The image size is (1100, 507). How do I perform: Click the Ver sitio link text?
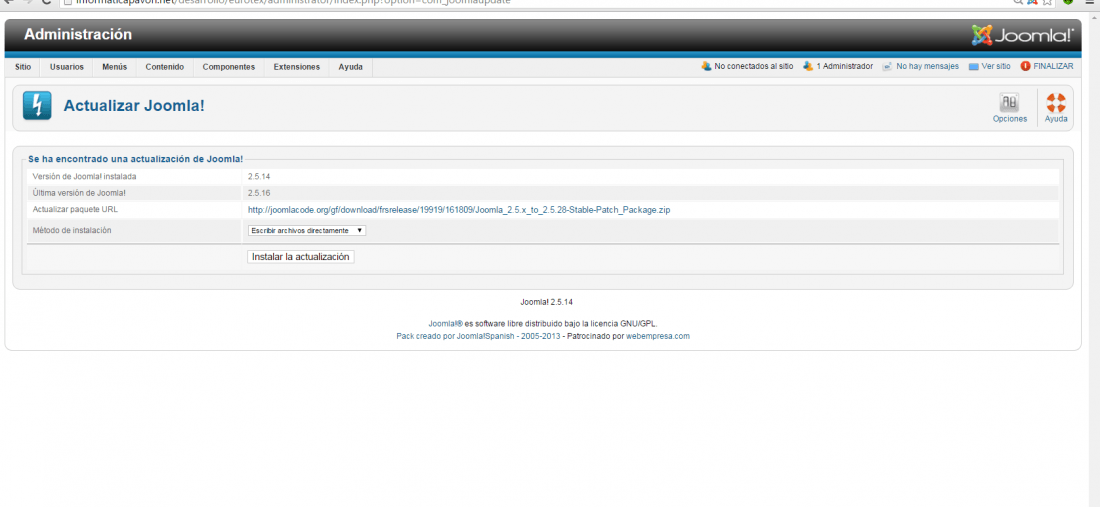pos(996,67)
